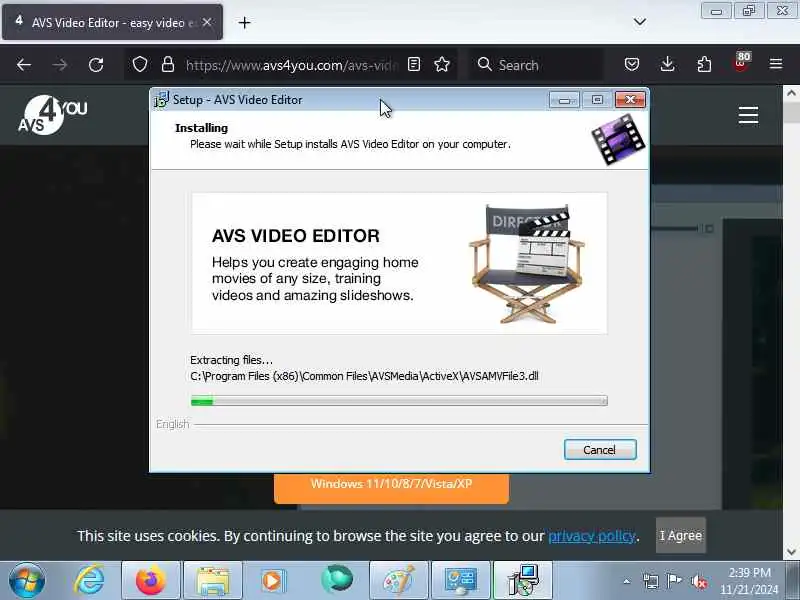Click the film strip icon in setup header
Viewport: 800px width, 600px height.
click(x=618, y=139)
